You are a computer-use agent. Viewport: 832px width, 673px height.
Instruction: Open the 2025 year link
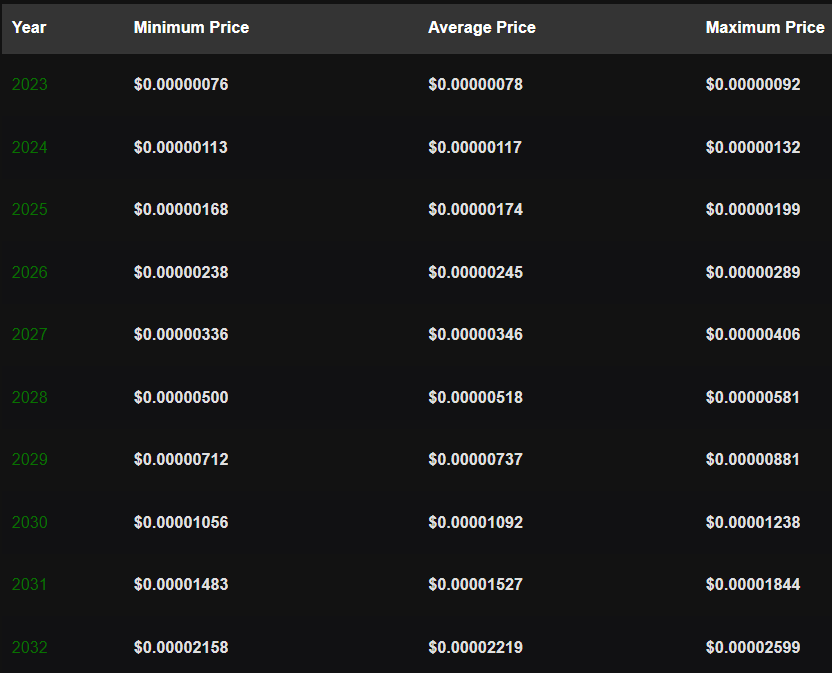click(30, 209)
